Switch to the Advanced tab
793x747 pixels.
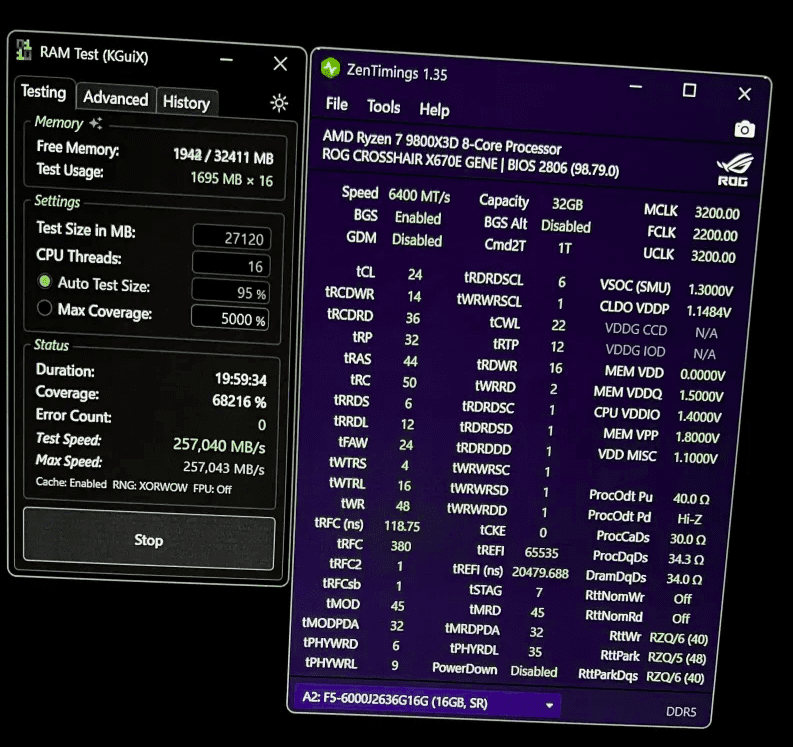(x=116, y=98)
